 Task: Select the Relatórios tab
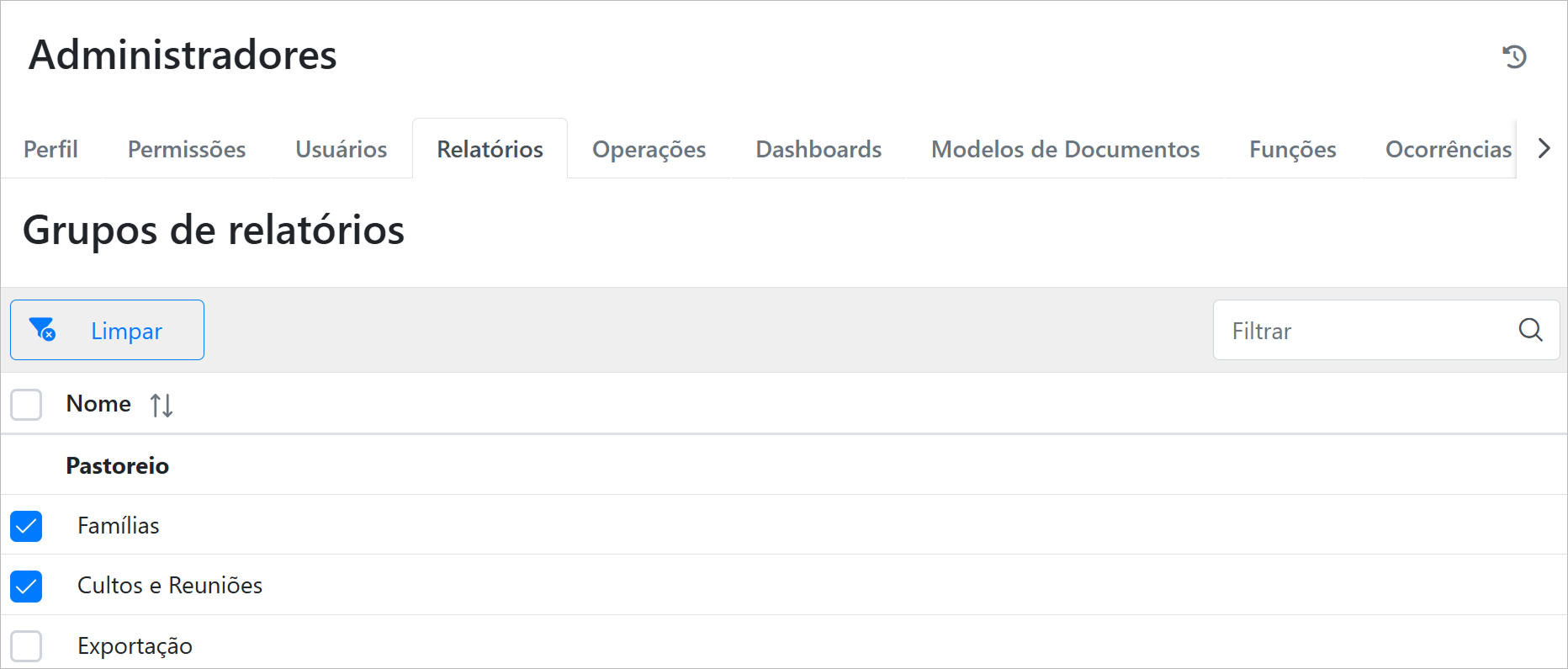pyautogui.click(x=490, y=149)
